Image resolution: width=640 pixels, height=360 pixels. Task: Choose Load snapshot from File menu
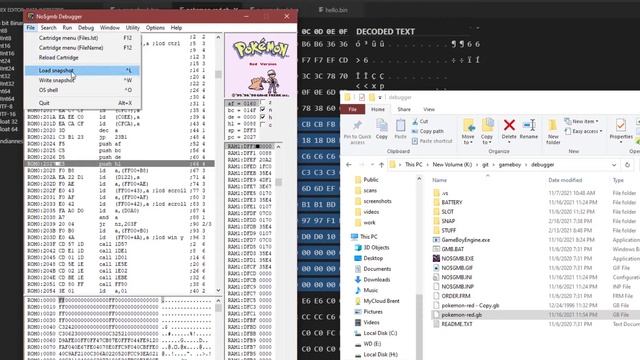tap(82, 71)
